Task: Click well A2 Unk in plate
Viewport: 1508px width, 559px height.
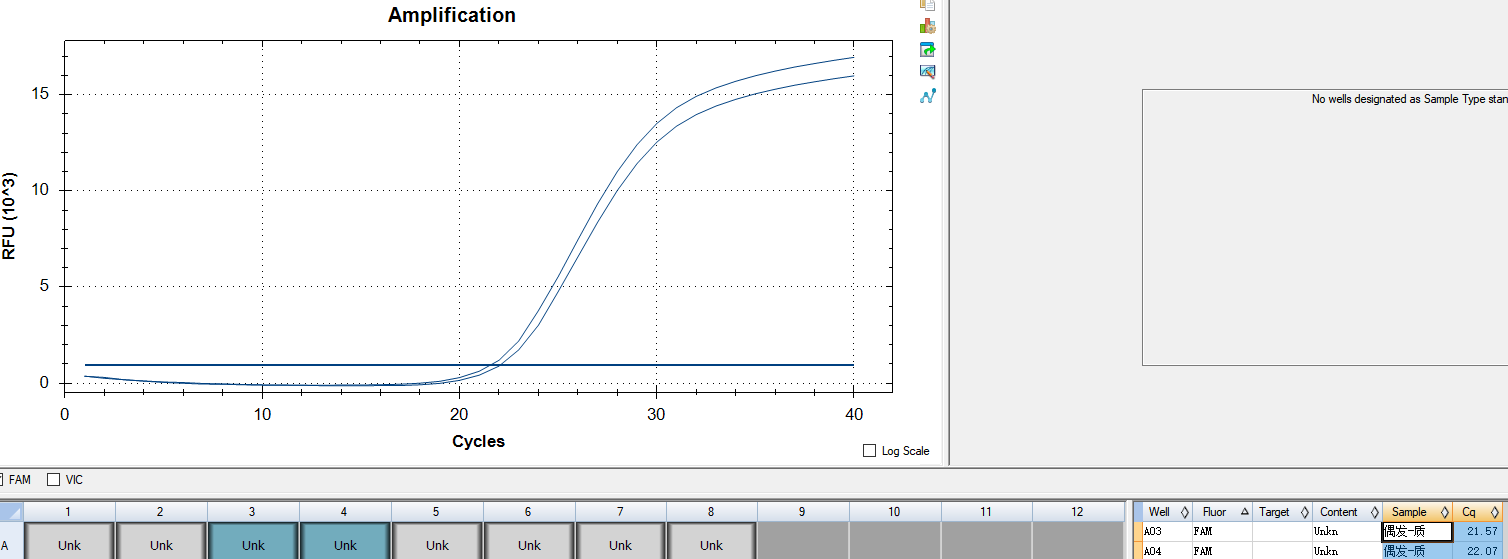Action: tap(161, 541)
